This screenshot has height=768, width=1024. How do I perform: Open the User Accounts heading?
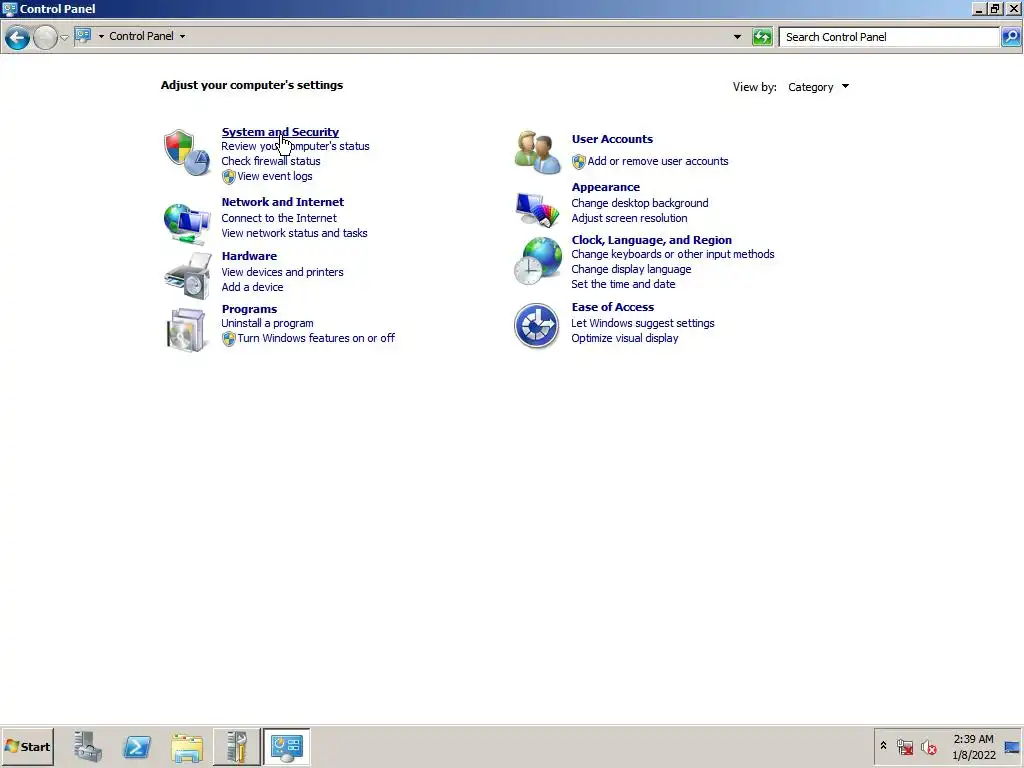coord(612,139)
